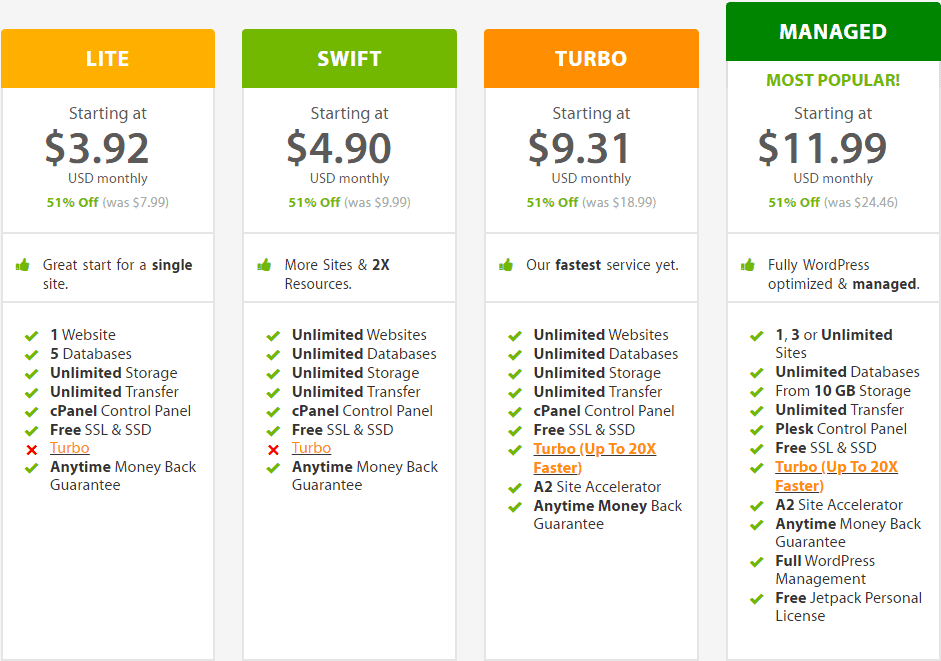The width and height of the screenshot is (941, 661).
Task: Click 'Free Jetpack Personal License' text
Action: 849,606
